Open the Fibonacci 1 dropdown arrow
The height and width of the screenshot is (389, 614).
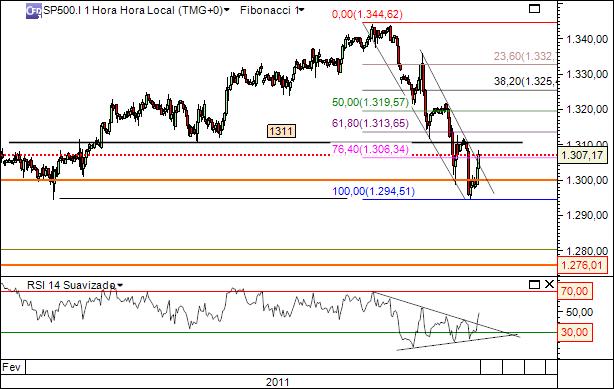click(x=301, y=9)
